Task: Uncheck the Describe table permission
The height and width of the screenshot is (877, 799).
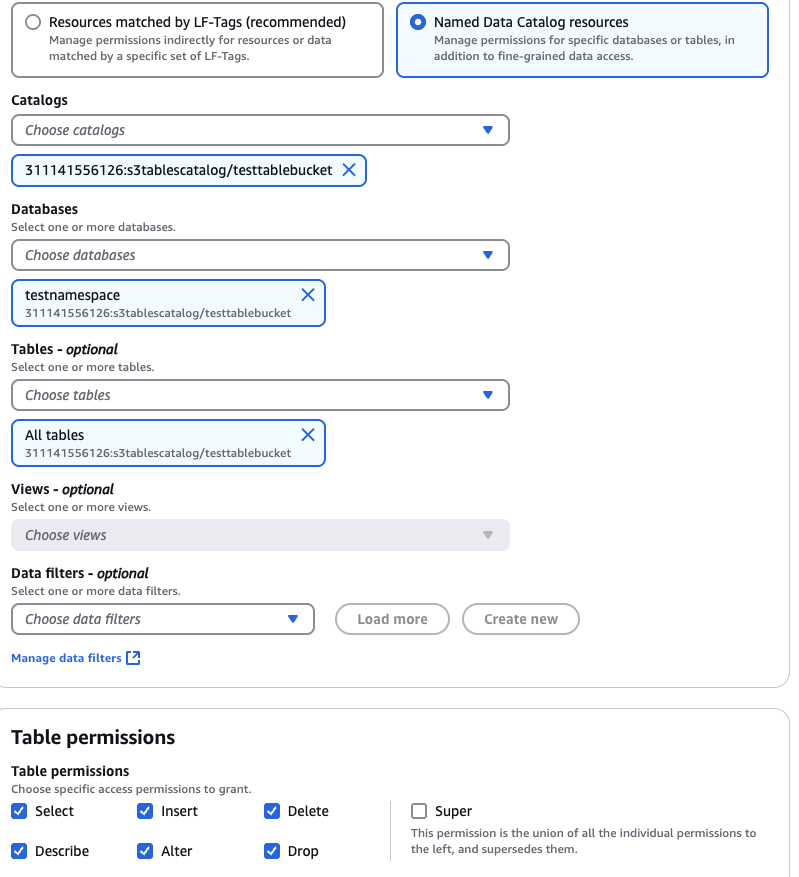Action: click(19, 851)
